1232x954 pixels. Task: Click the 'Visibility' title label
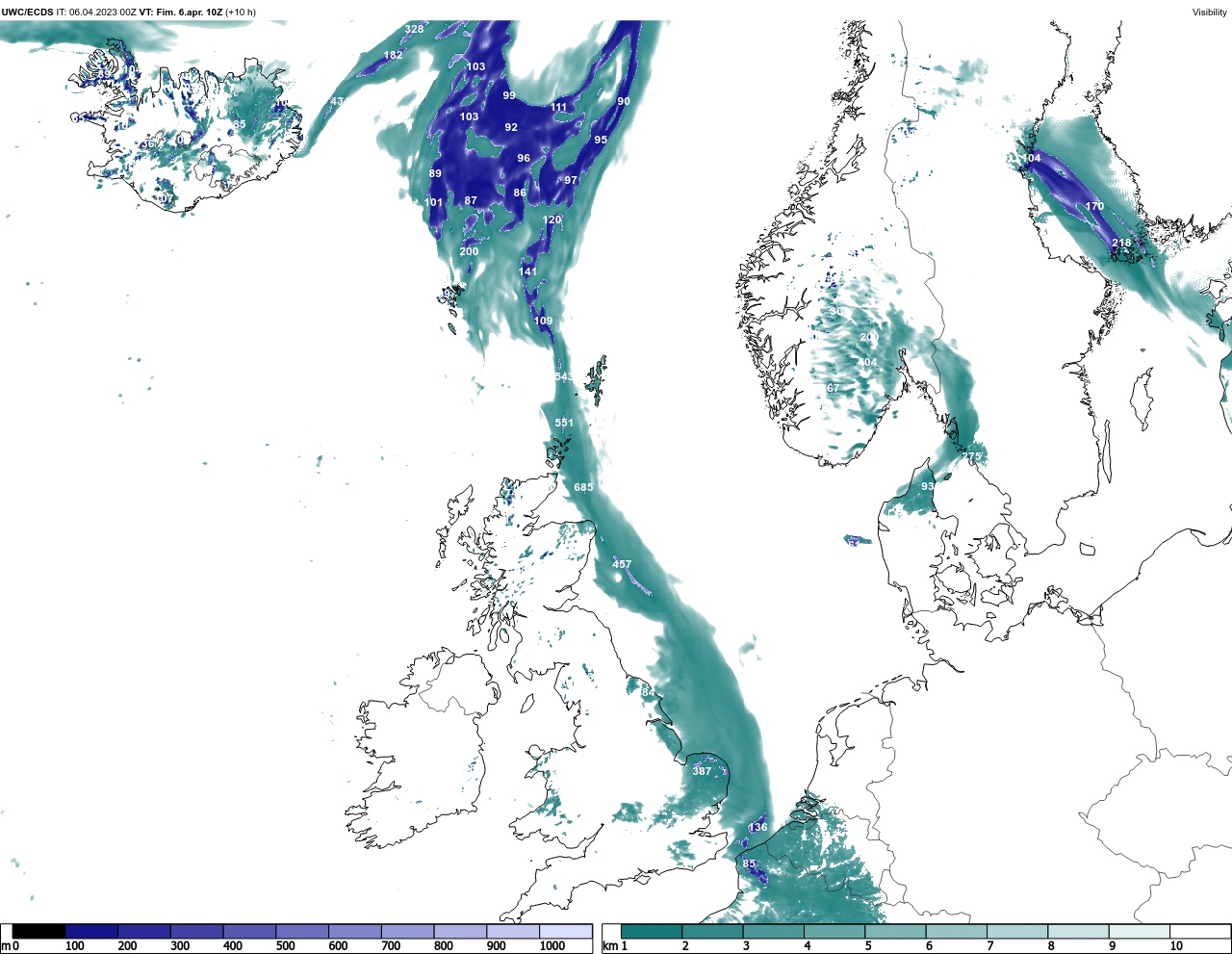click(x=1210, y=13)
